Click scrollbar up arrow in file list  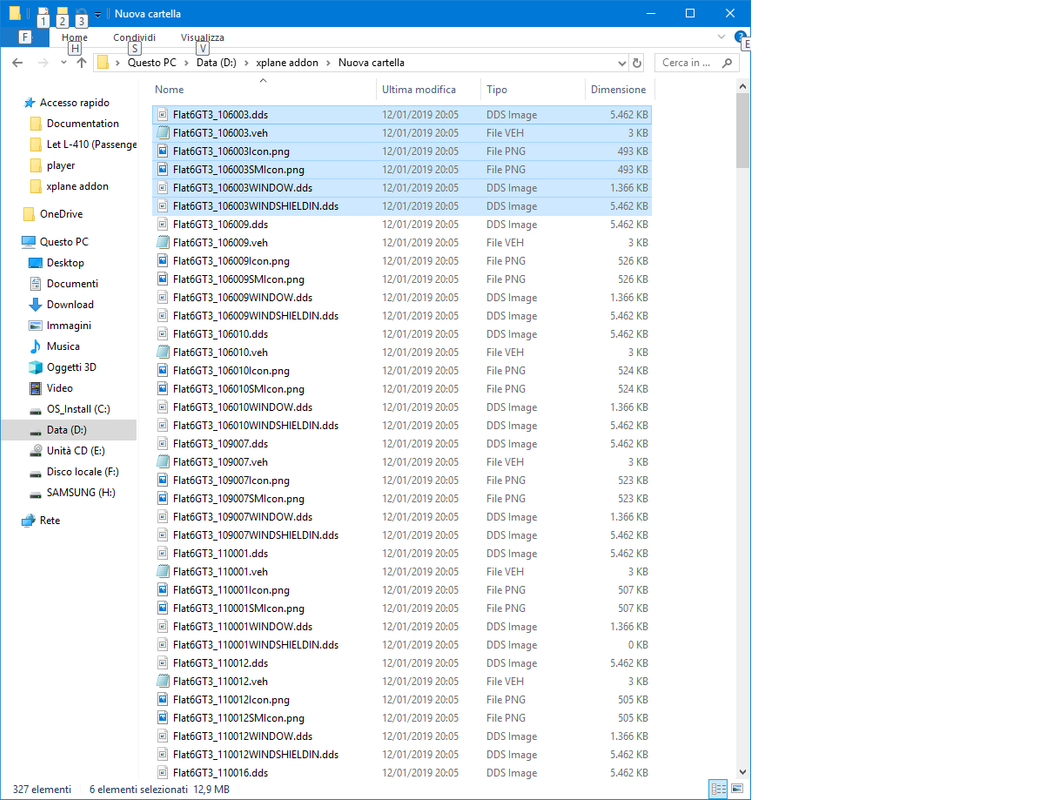pos(742,86)
